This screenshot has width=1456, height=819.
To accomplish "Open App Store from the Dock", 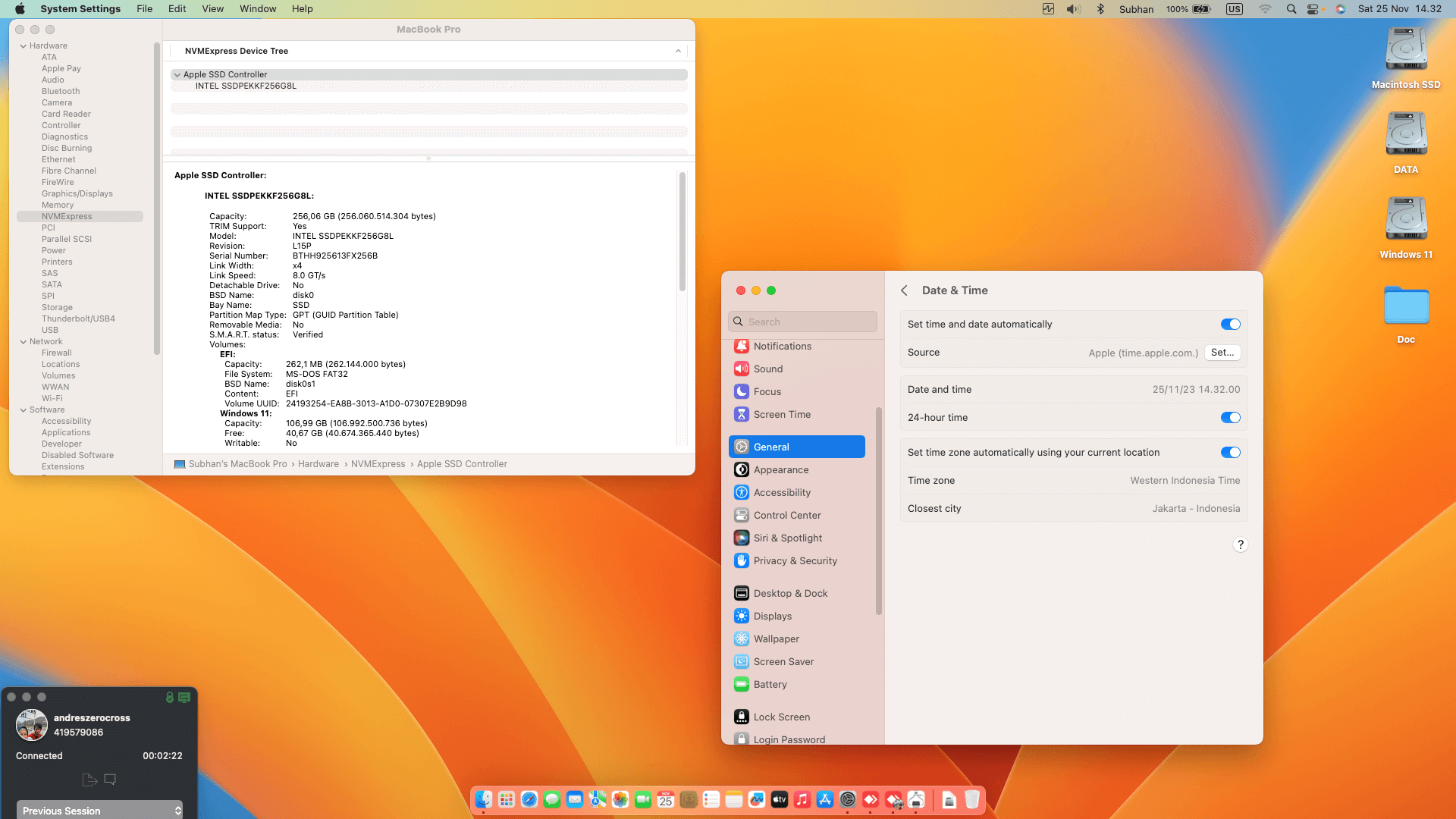I will point(825,799).
